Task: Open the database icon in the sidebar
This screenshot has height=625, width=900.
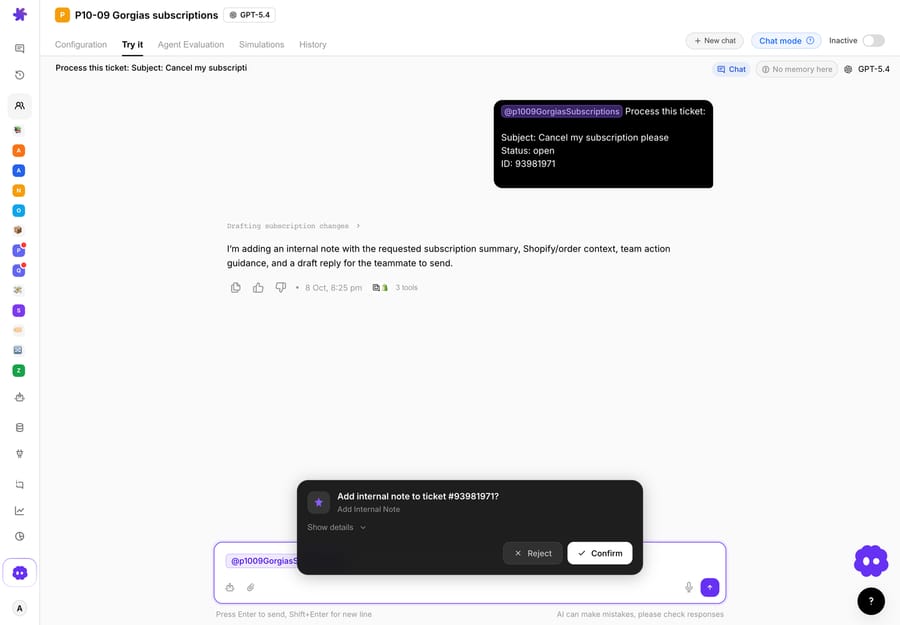Action: [x=20, y=428]
